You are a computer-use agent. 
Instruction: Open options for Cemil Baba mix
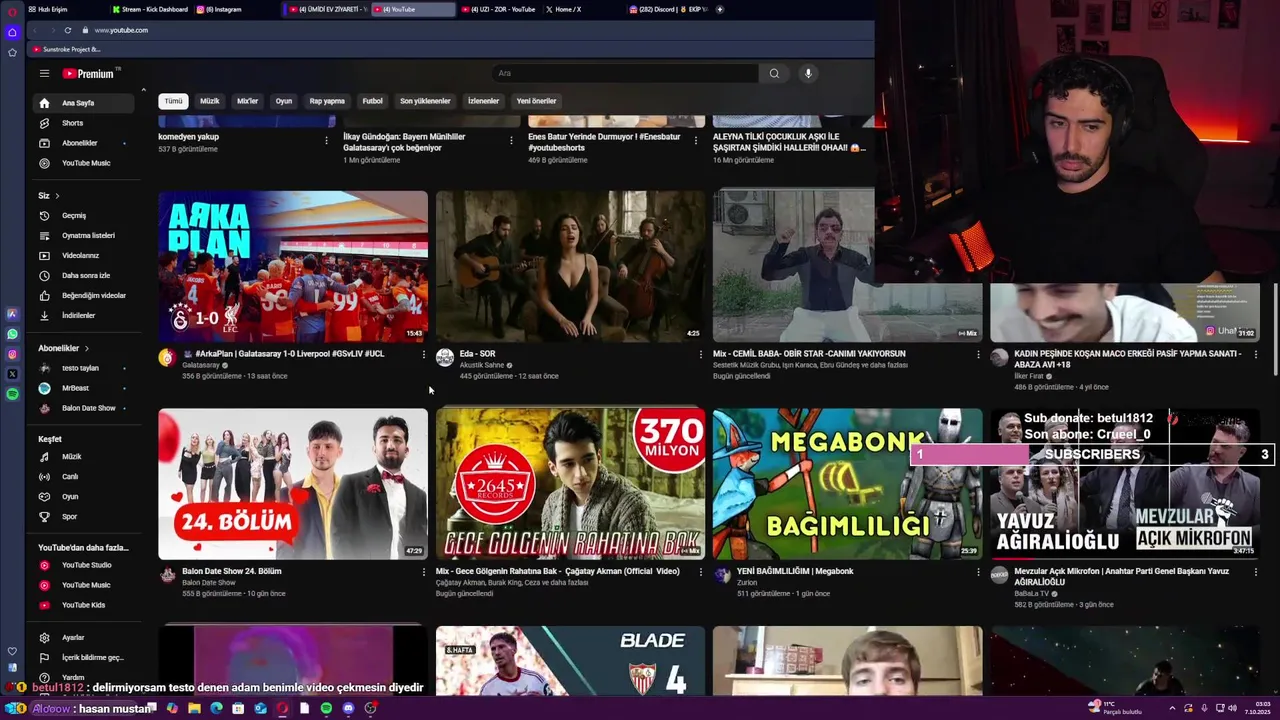tap(978, 354)
